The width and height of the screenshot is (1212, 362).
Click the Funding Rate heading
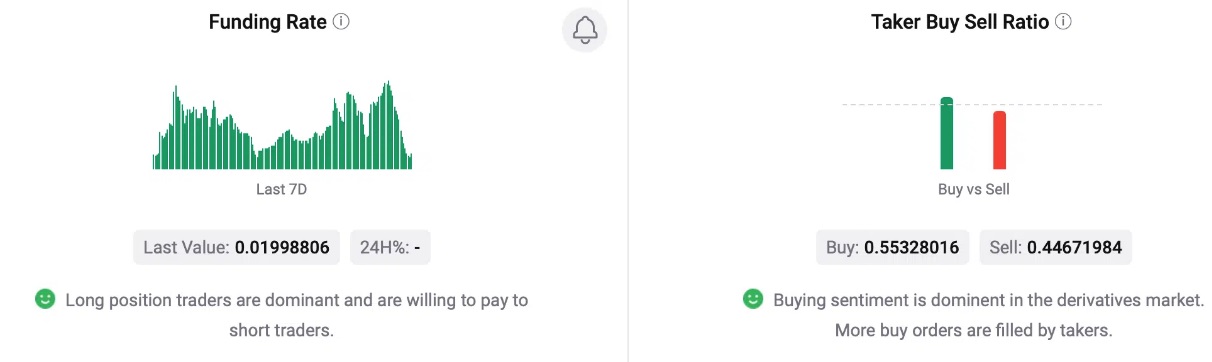click(268, 22)
